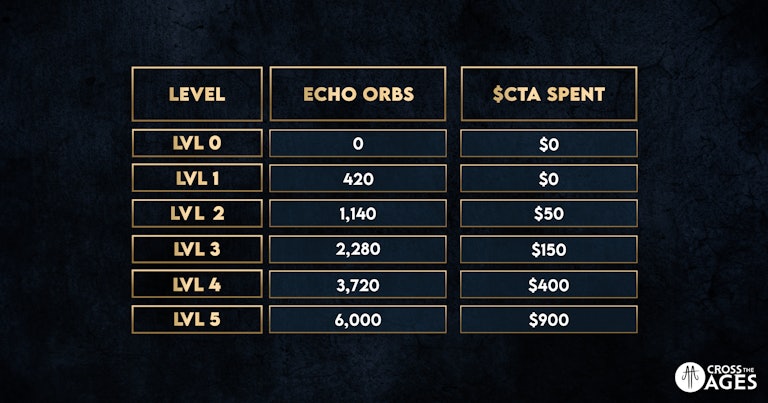Viewport: 768px width, 403px height.
Task: Click the ECHO ORBS column header
Action: click(358, 94)
